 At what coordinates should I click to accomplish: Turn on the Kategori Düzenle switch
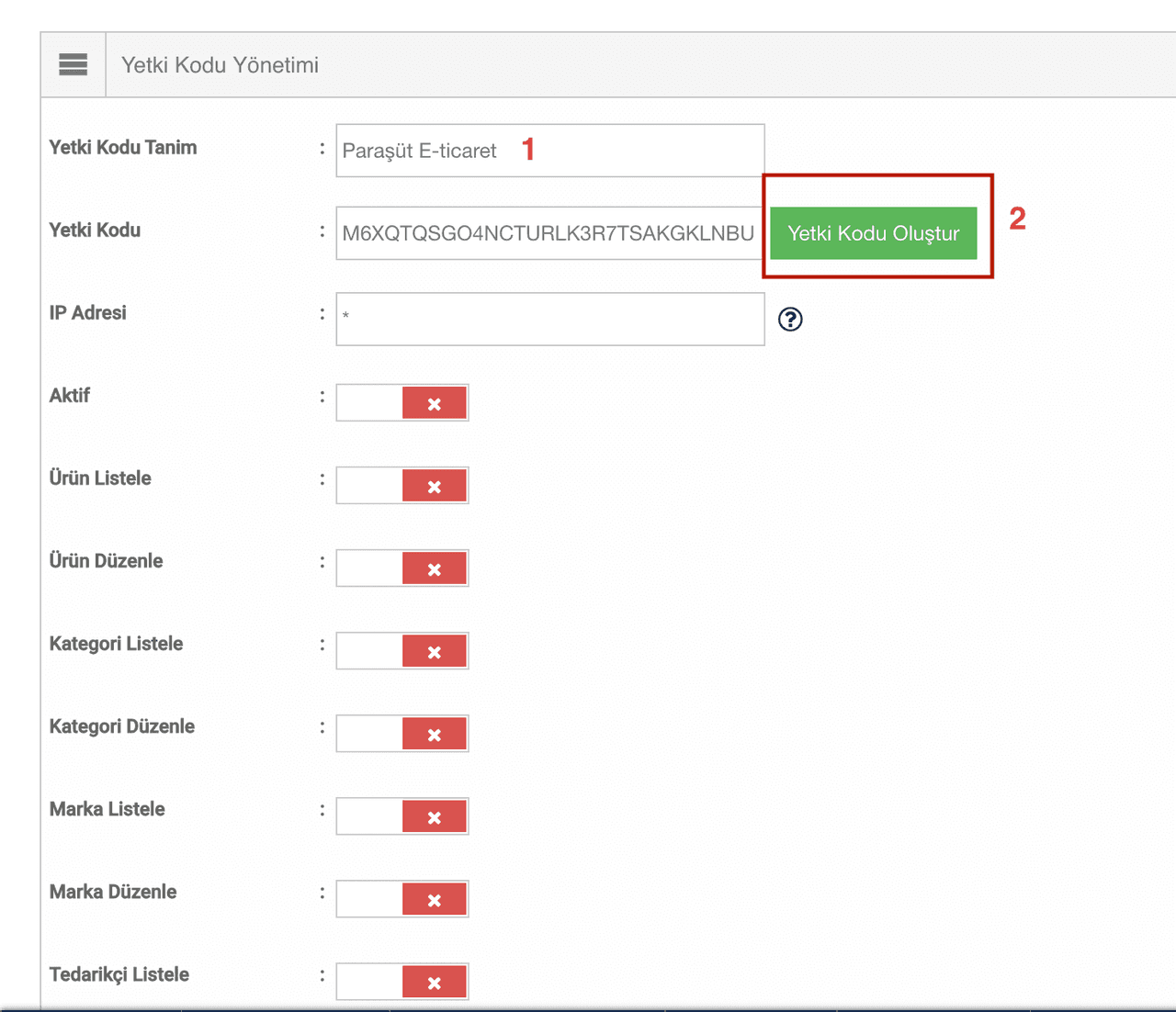[x=402, y=734]
